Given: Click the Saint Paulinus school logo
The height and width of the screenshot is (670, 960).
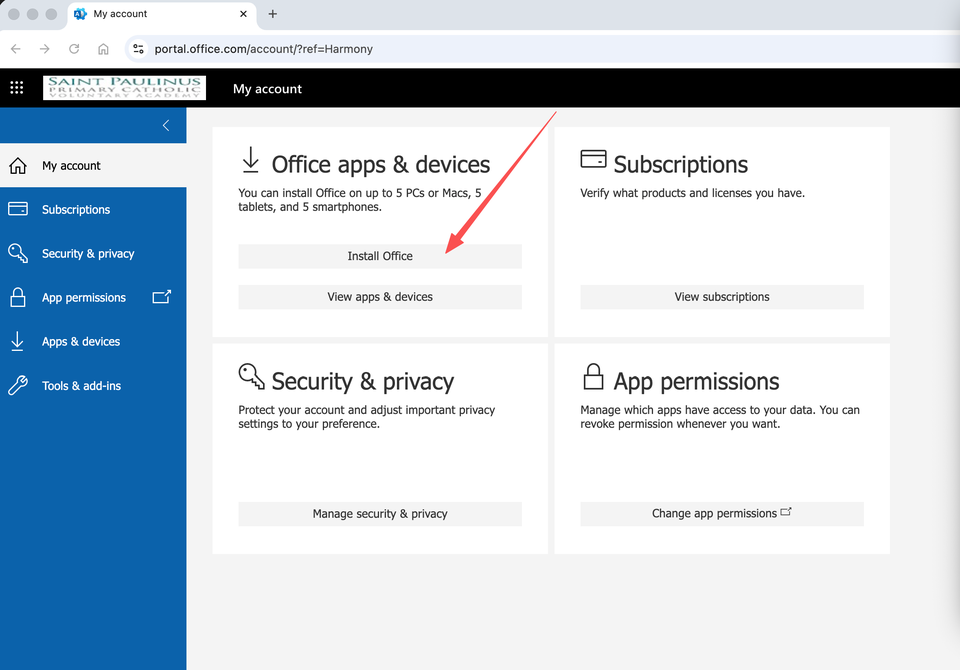Looking at the screenshot, I should 124,88.
